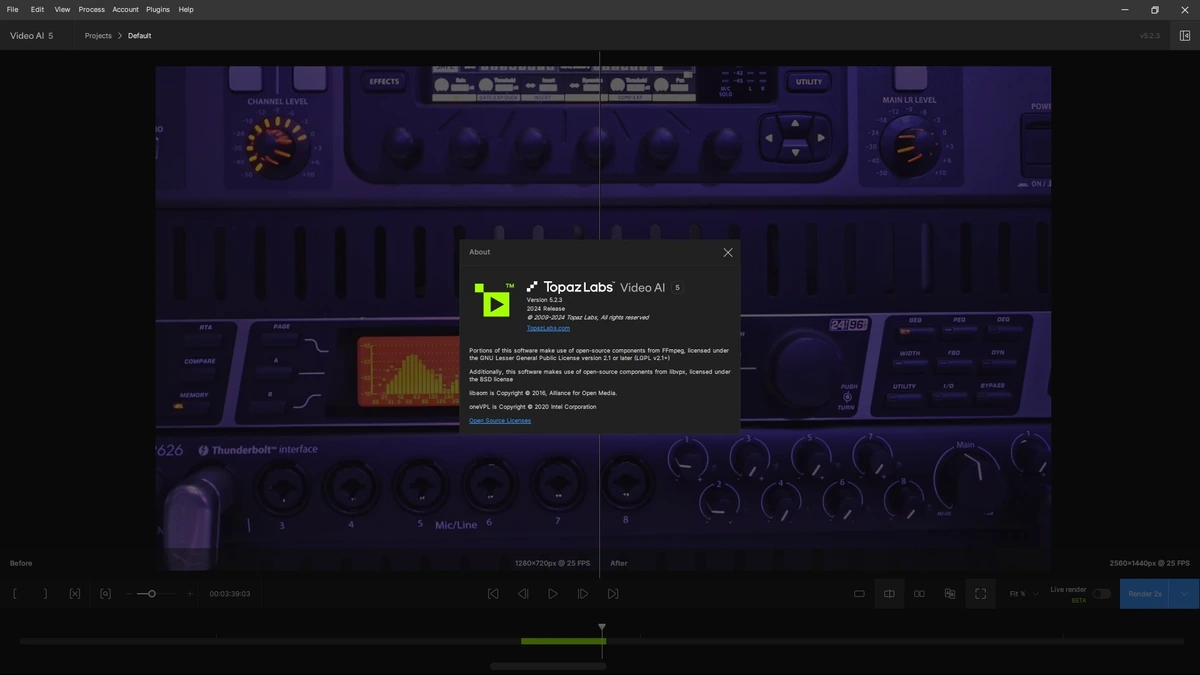Click the Topaz Video AI logo in About
The width and height of the screenshot is (1200, 675).
(x=494, y=300)
